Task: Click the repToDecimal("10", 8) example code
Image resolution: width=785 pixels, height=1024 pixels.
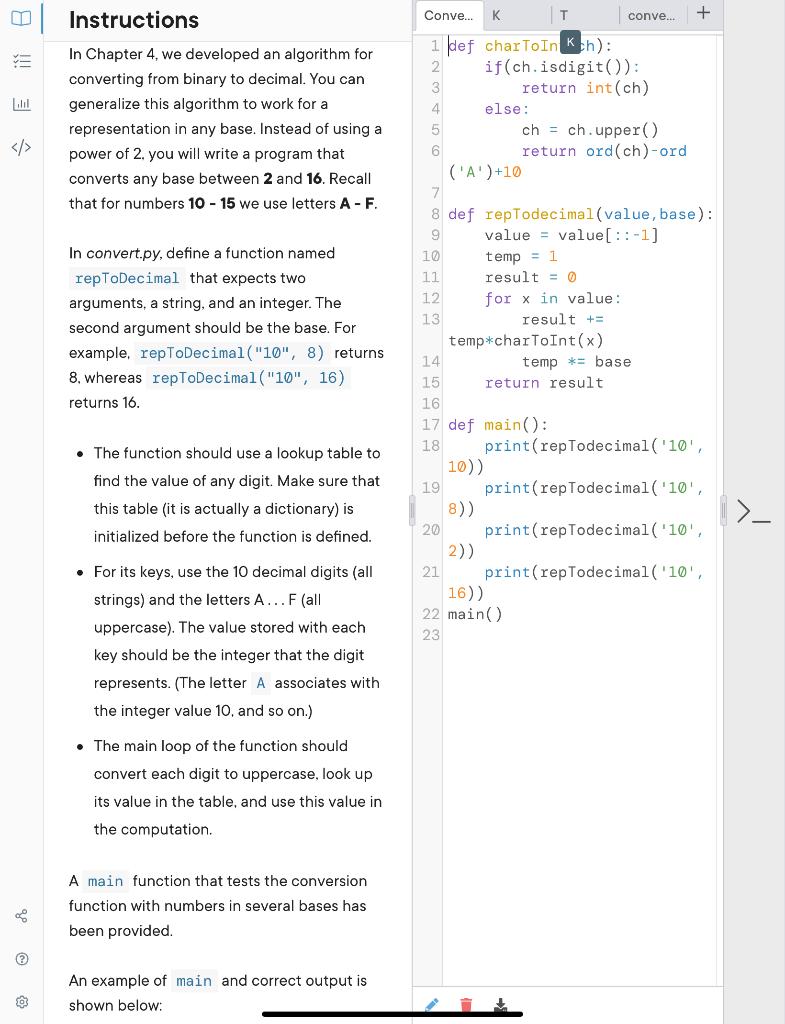Action: 232,353
